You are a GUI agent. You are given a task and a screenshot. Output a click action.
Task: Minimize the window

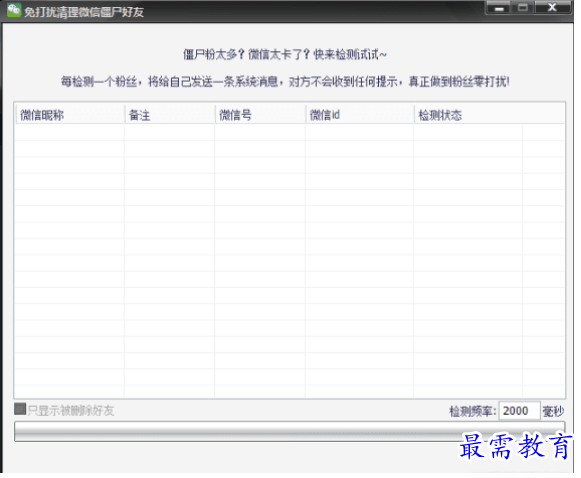coord(499,8)
